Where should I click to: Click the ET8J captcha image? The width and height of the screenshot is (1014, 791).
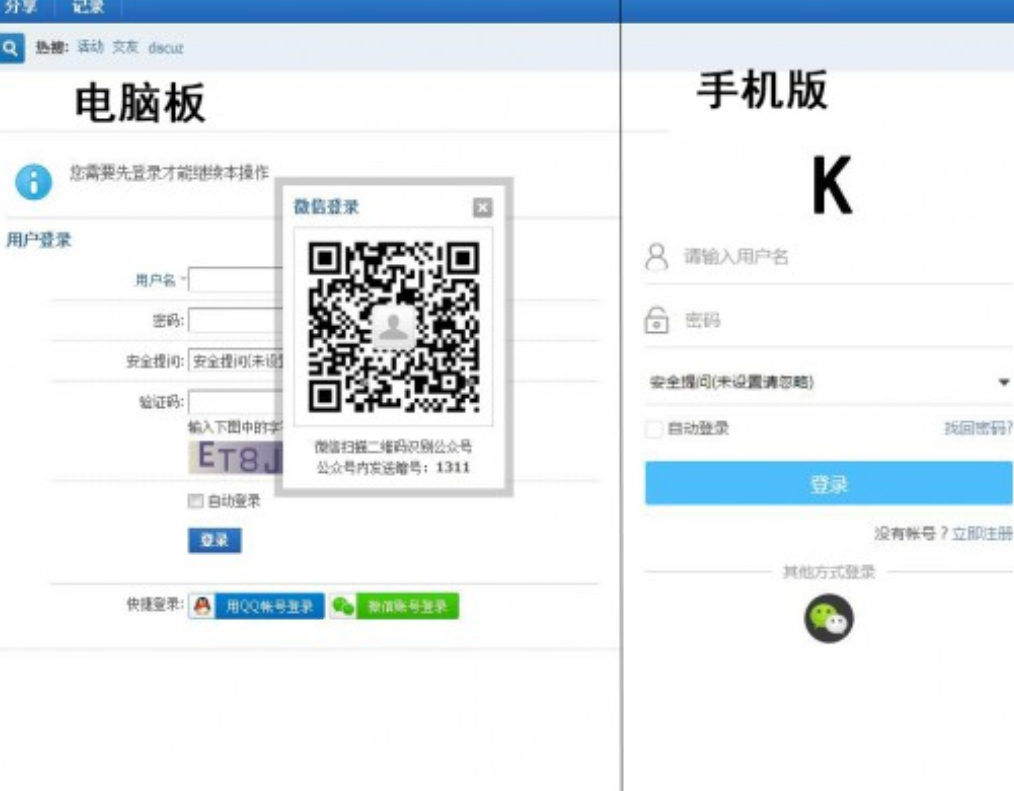[237, 457]
